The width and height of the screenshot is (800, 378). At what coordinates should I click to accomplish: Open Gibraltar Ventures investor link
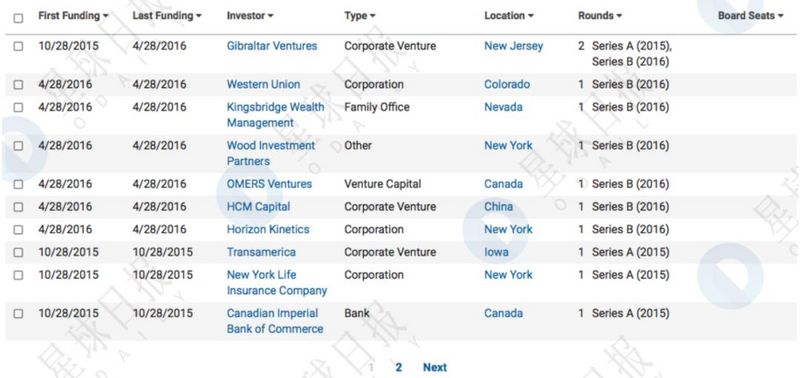[272, 46]
